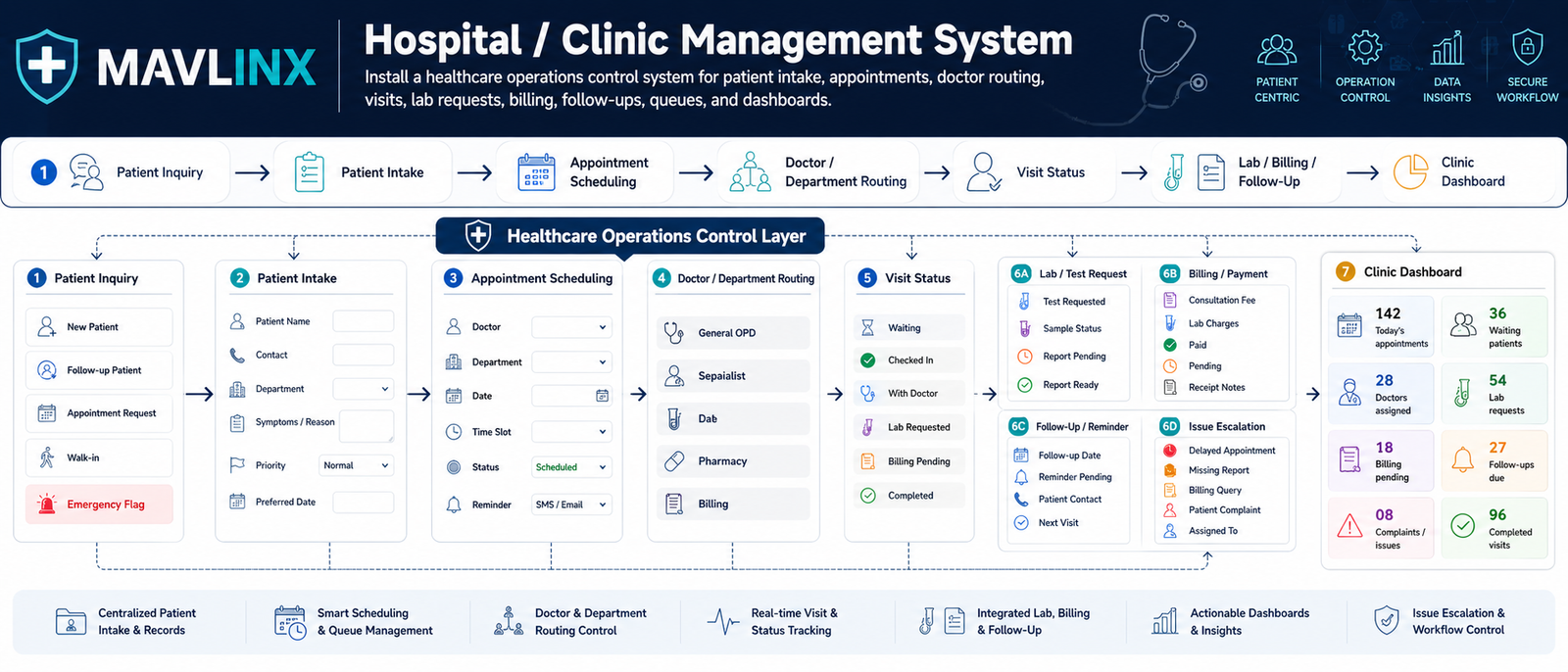Screen dimensions: 1568x672
Task: Open the Billing / Payment section header
Action: (x=1214, y=274)
